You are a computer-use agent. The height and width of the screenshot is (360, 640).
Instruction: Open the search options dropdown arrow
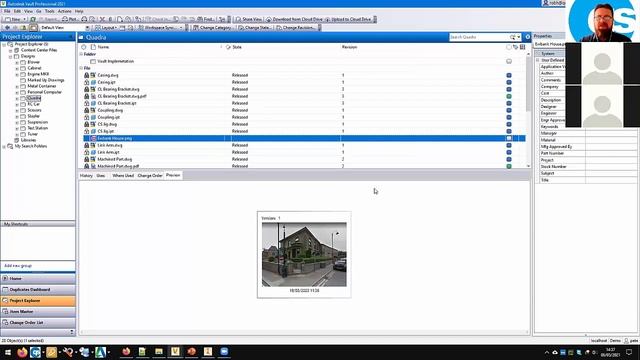519,37
